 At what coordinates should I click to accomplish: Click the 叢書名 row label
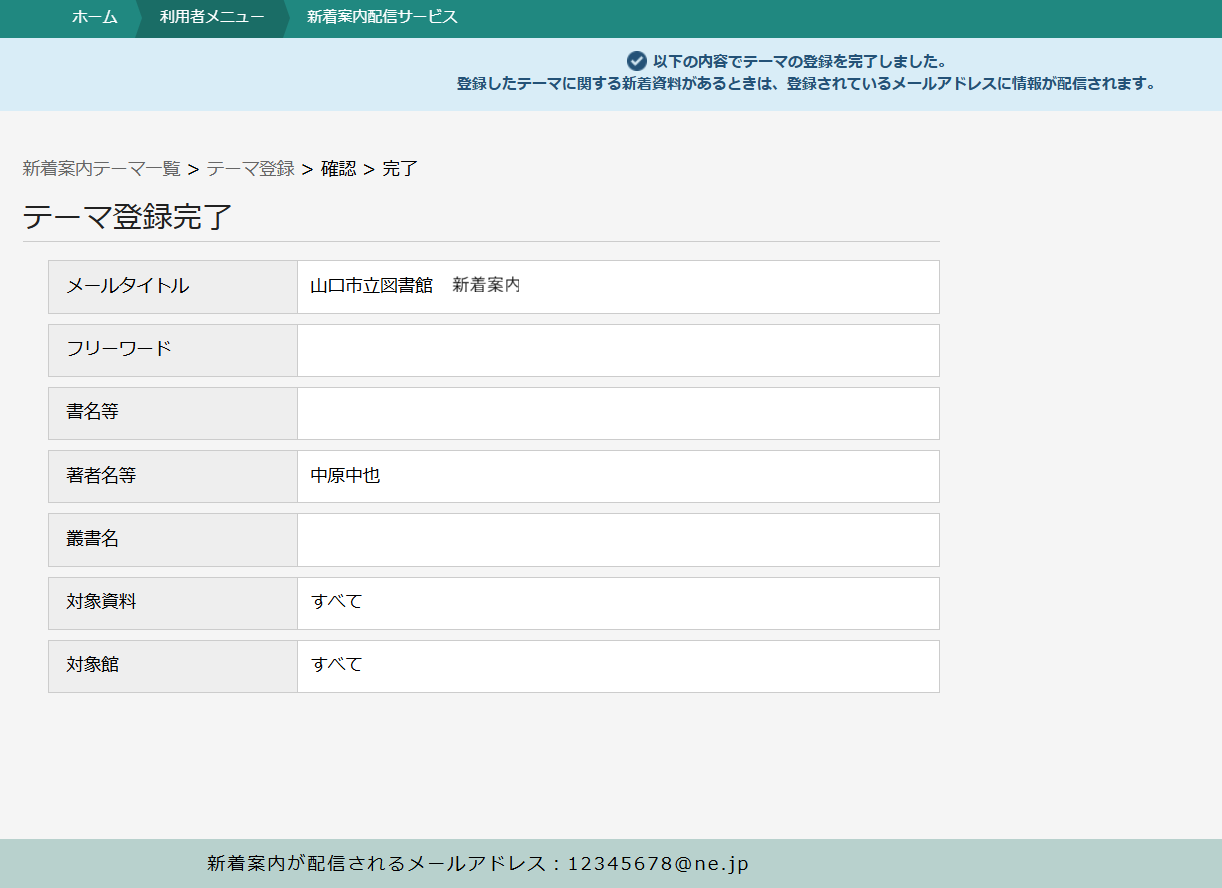click(x=93, y=539)
